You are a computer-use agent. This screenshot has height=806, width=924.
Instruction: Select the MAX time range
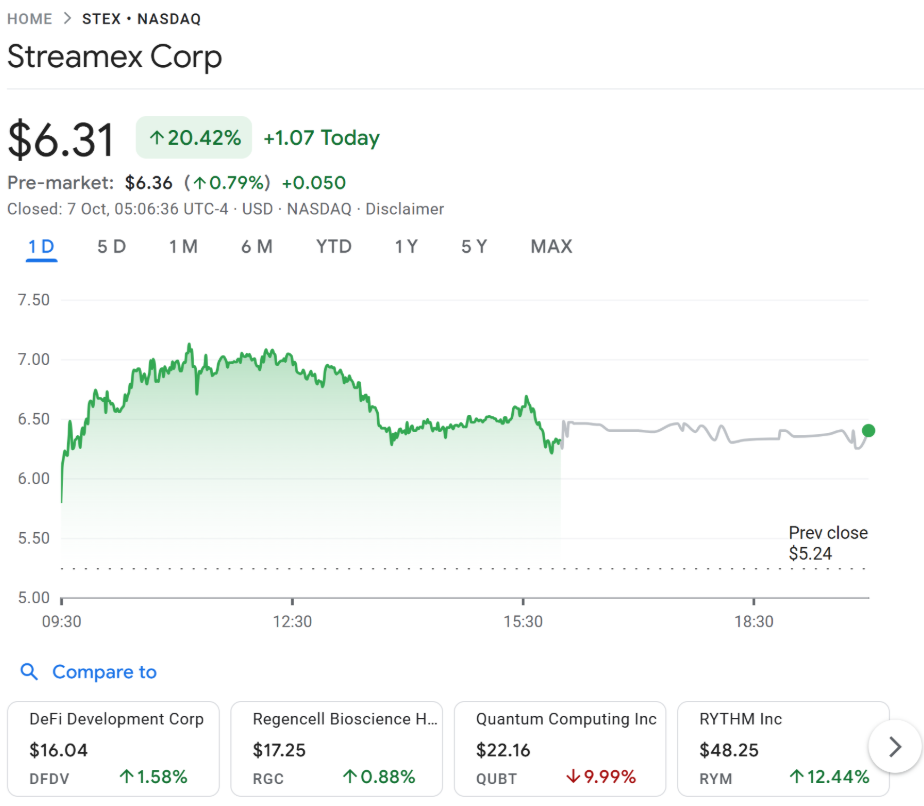(x=551, y=246)
